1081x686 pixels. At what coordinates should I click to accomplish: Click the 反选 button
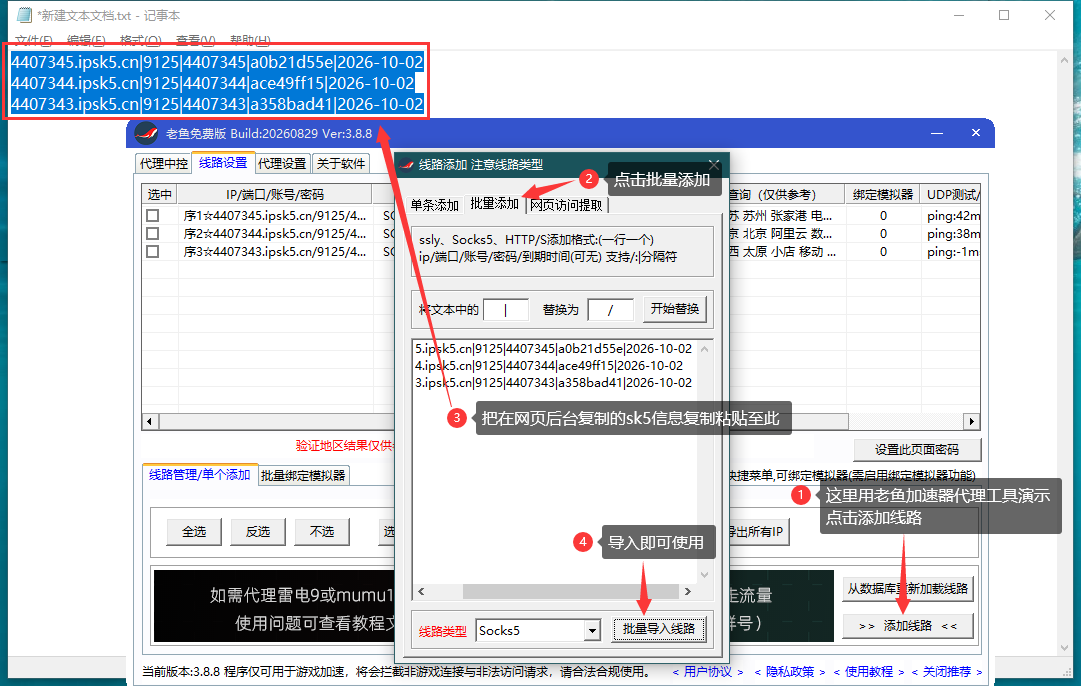(x=258, y=532)
